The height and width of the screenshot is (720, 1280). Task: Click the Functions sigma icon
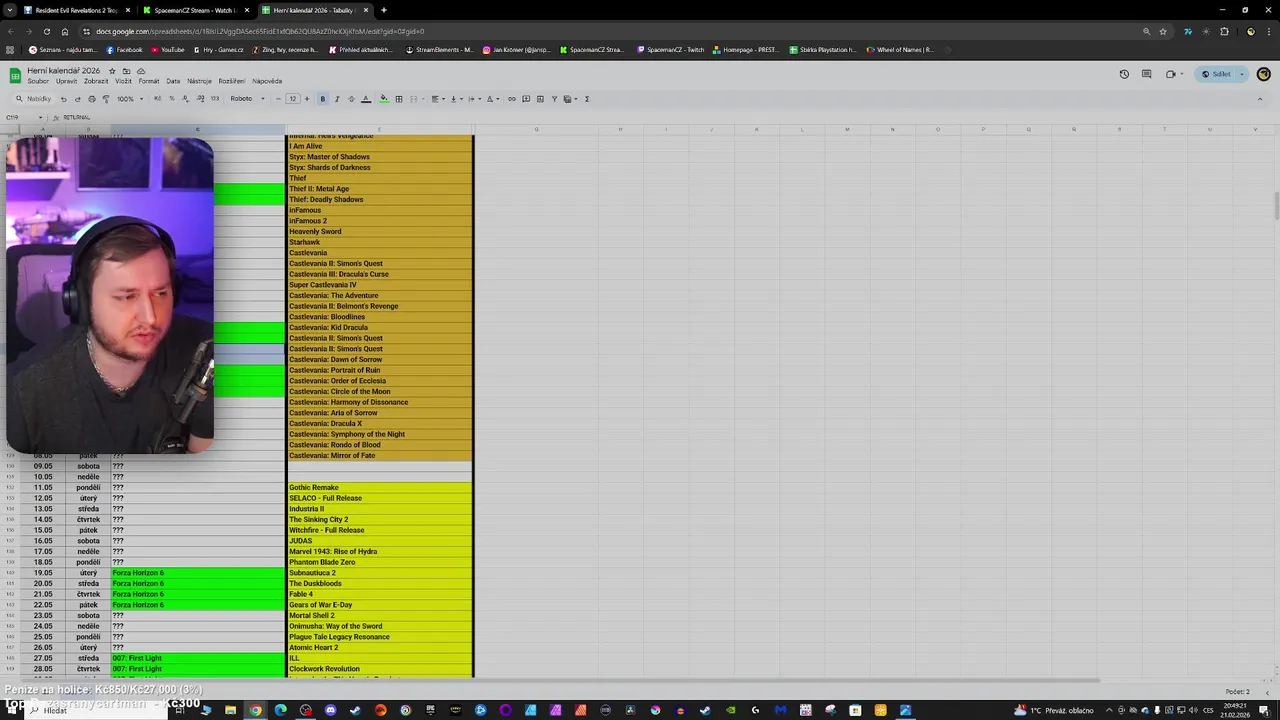(587, 99)
